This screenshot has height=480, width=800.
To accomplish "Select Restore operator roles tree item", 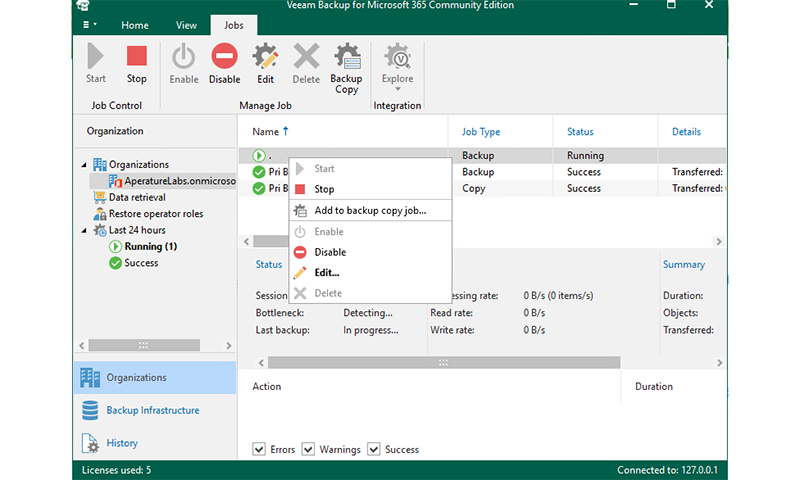I will [156, 214].
